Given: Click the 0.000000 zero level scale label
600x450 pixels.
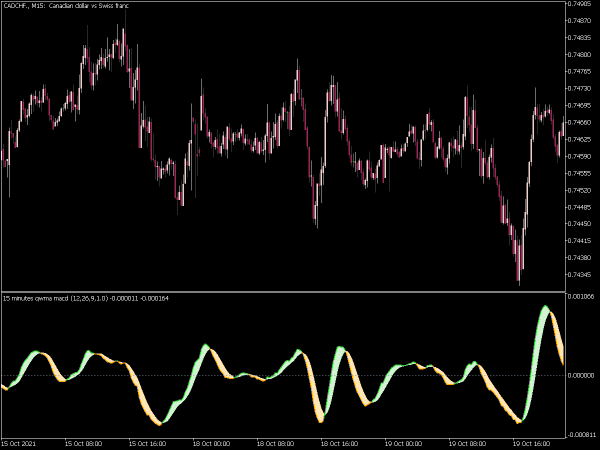Looking at the screenshot, I should point(582,375).
